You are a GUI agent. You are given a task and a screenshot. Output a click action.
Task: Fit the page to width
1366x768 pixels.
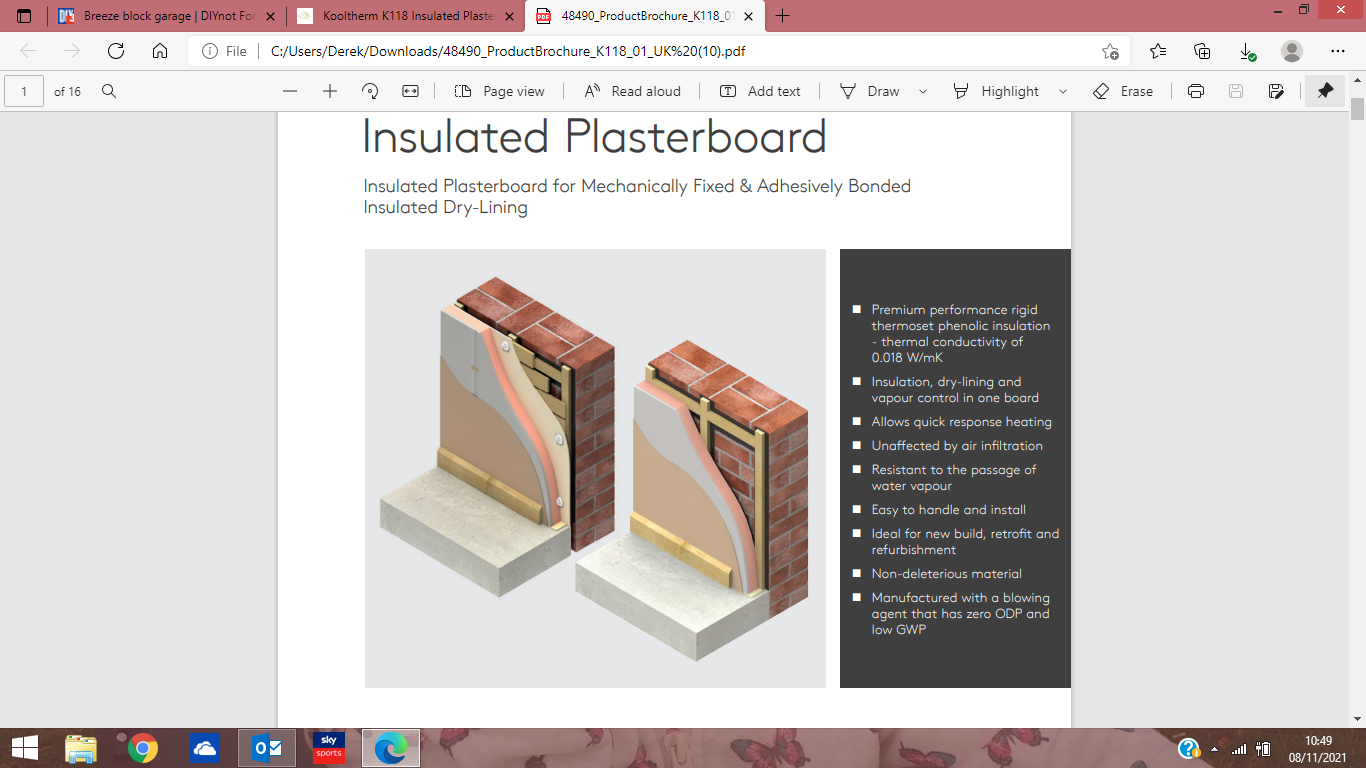click(410, 91)
